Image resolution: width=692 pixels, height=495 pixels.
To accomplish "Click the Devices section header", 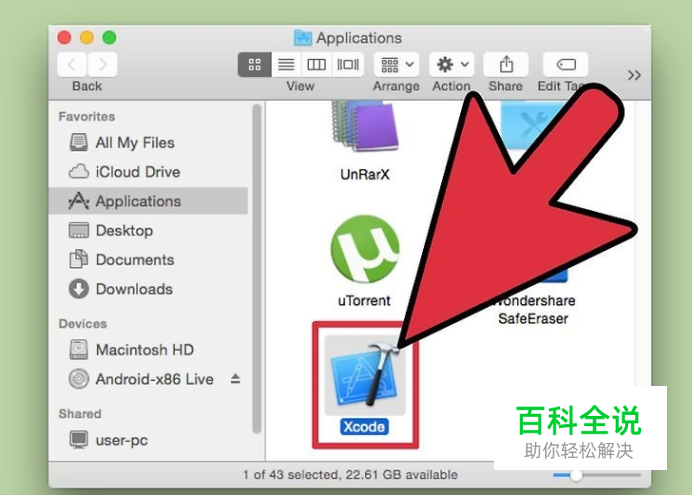I will click(x=83, y=324).
